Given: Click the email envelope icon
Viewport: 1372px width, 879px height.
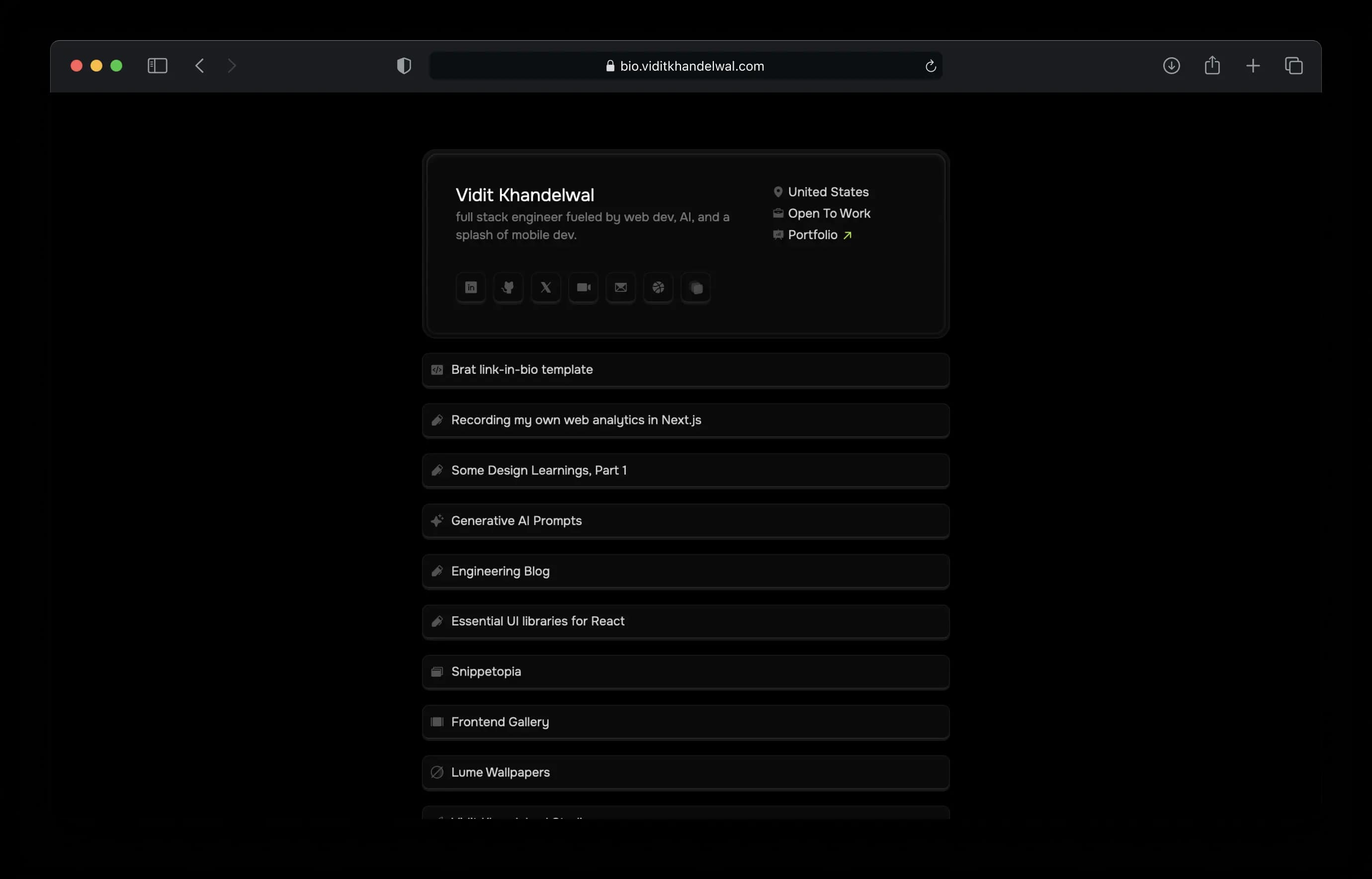Looking at the screenshot, I should click(620, 288).
